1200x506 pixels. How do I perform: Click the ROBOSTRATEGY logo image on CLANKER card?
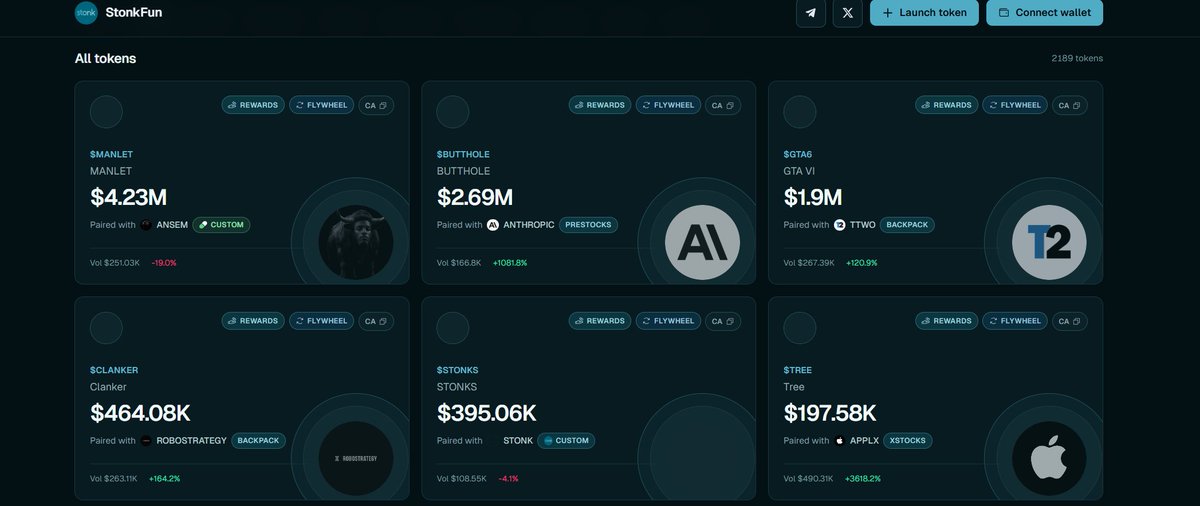pos(356,458)
